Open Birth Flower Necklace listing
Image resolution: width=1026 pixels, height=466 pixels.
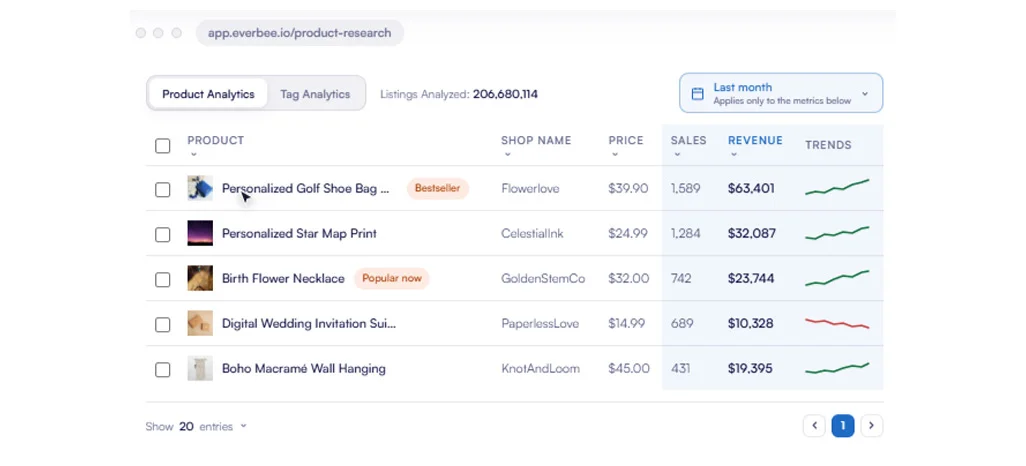coord(283,279)
